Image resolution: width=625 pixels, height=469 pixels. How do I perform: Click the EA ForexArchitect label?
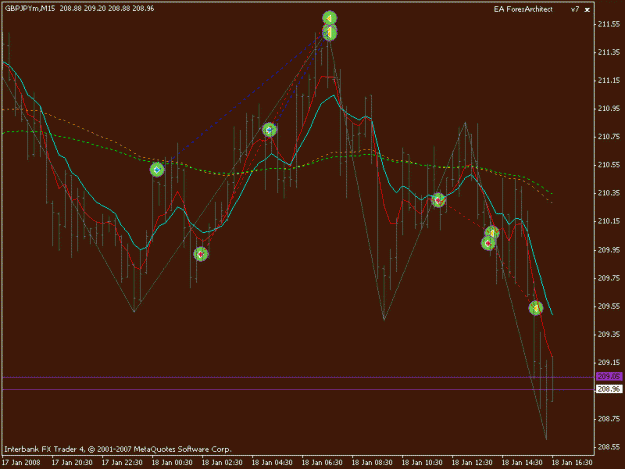(523, 9)
